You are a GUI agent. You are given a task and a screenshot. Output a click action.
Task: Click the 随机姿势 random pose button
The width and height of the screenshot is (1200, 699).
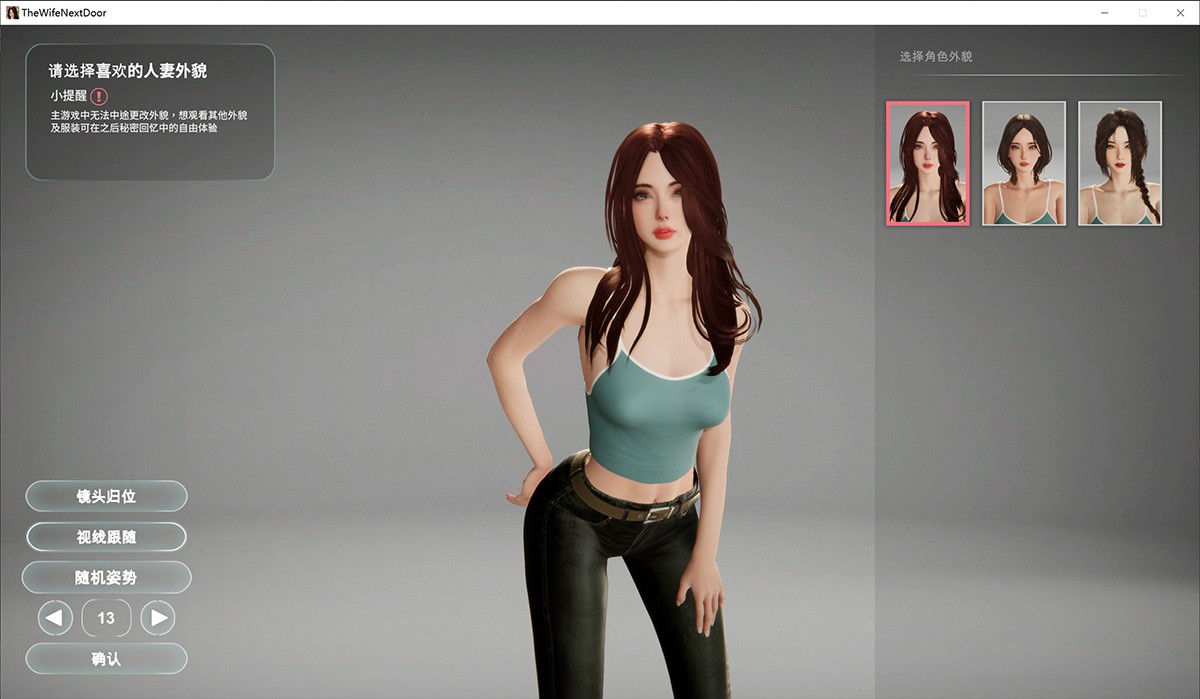tap(106, 577)
